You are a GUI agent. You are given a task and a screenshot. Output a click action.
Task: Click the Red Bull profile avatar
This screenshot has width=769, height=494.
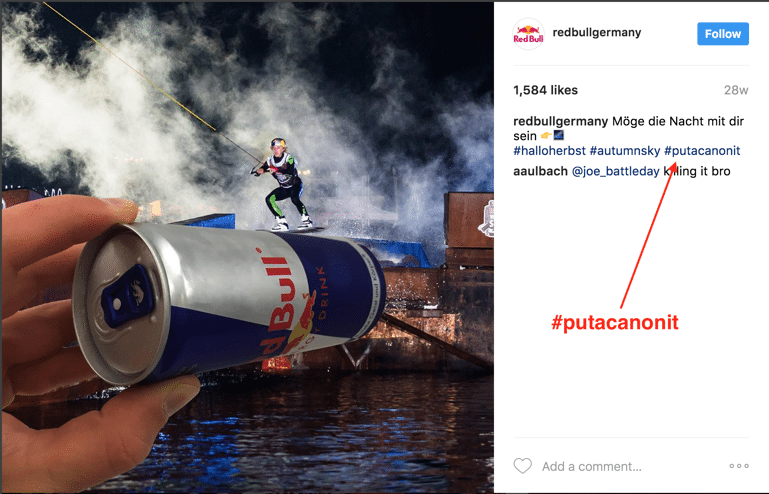[528, 34]
